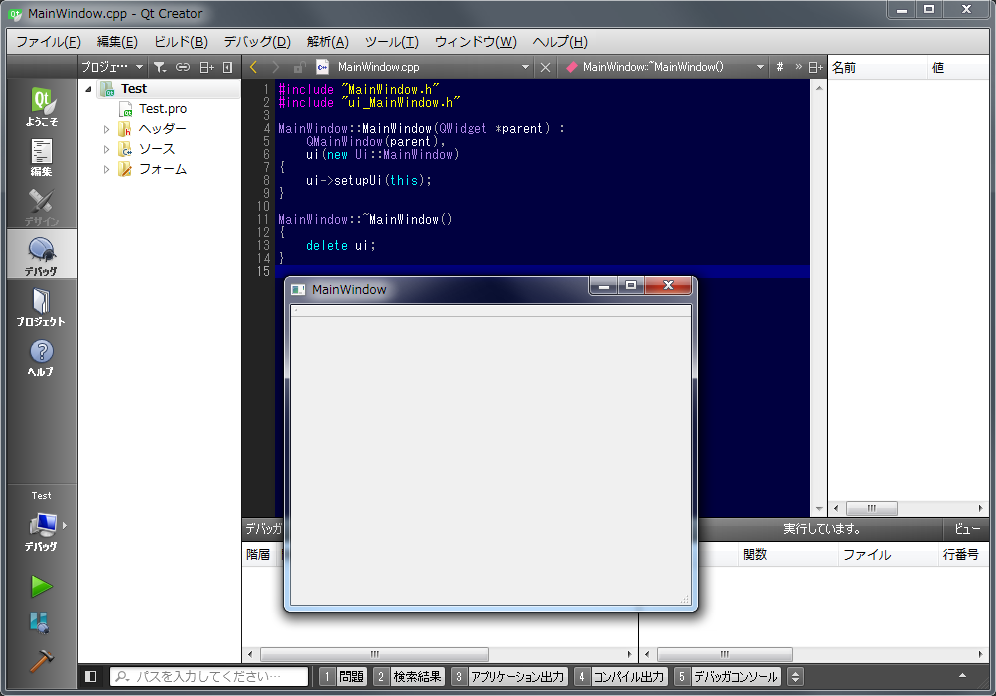996x696 pixels.
Task: Open the Projects (プロジェクト) mode
Action: pos(42,307)
